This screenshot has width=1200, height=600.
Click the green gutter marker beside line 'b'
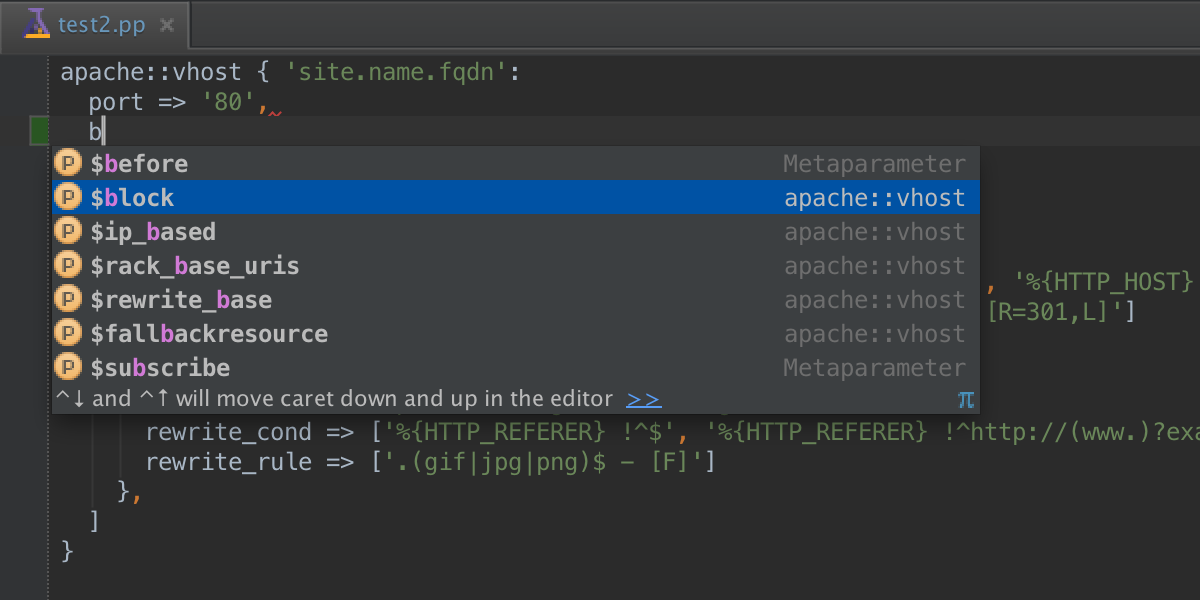39,130
